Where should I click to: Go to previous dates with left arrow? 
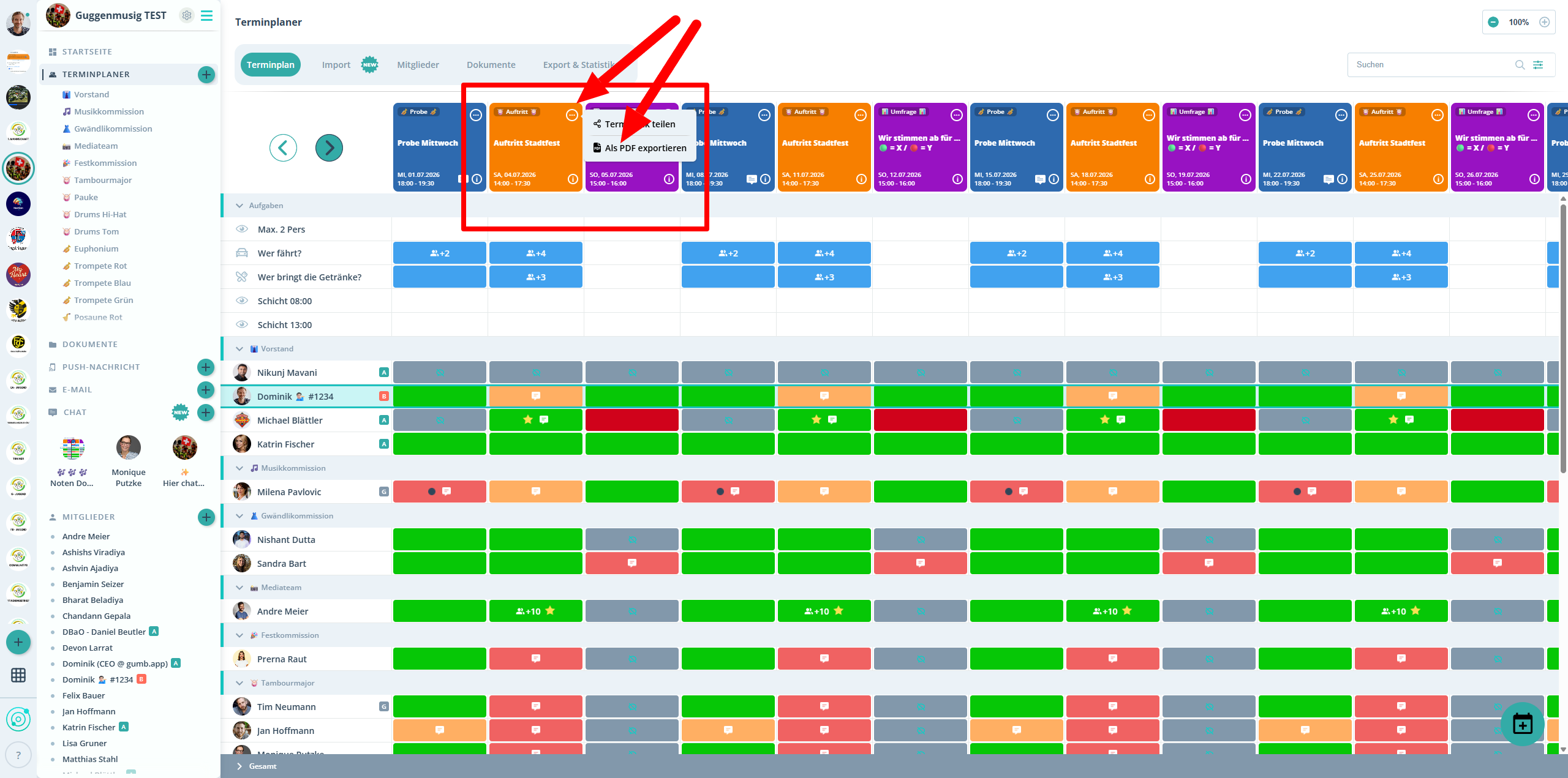[283, 148]
